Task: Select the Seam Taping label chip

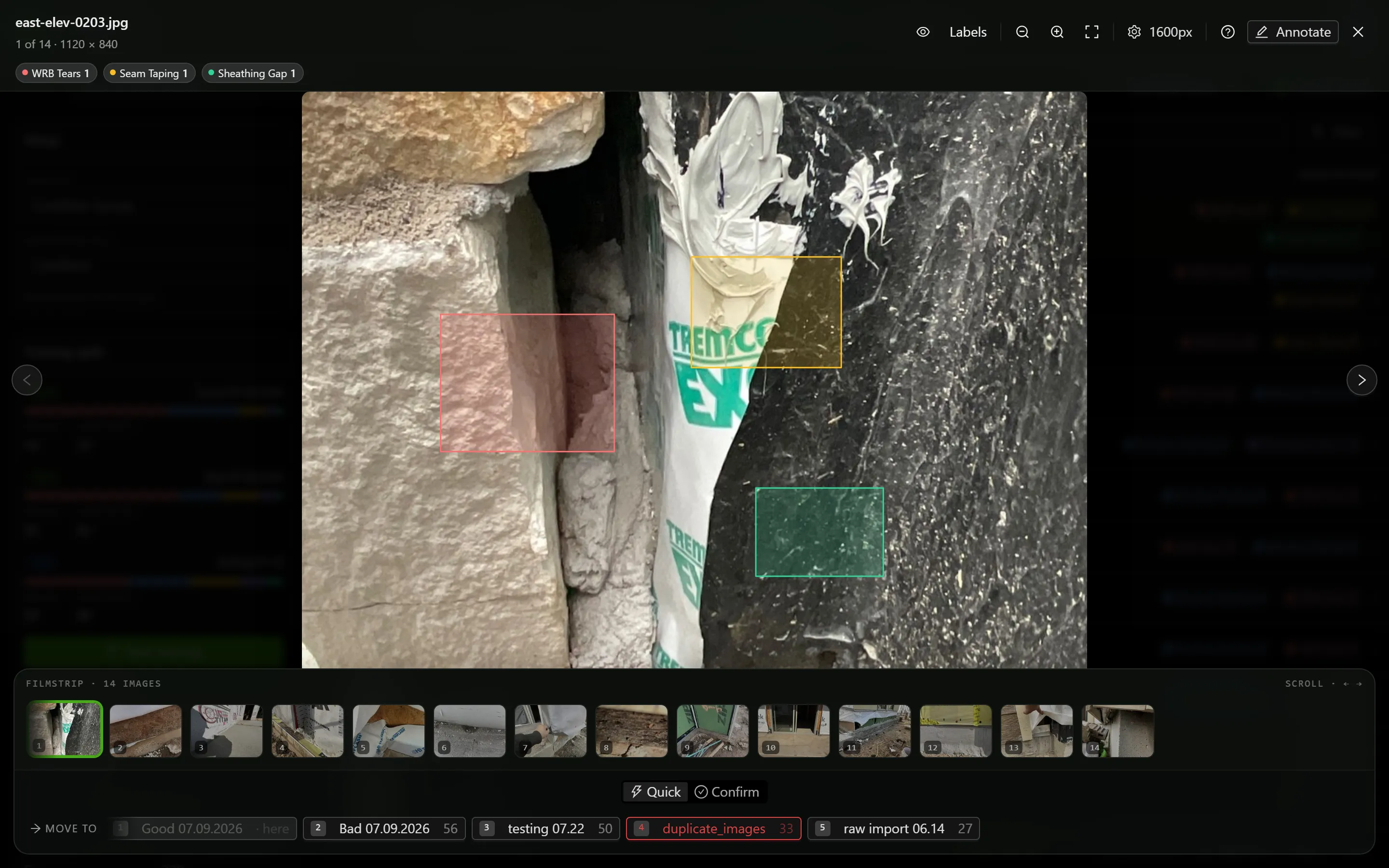Action: coord(149,73)
